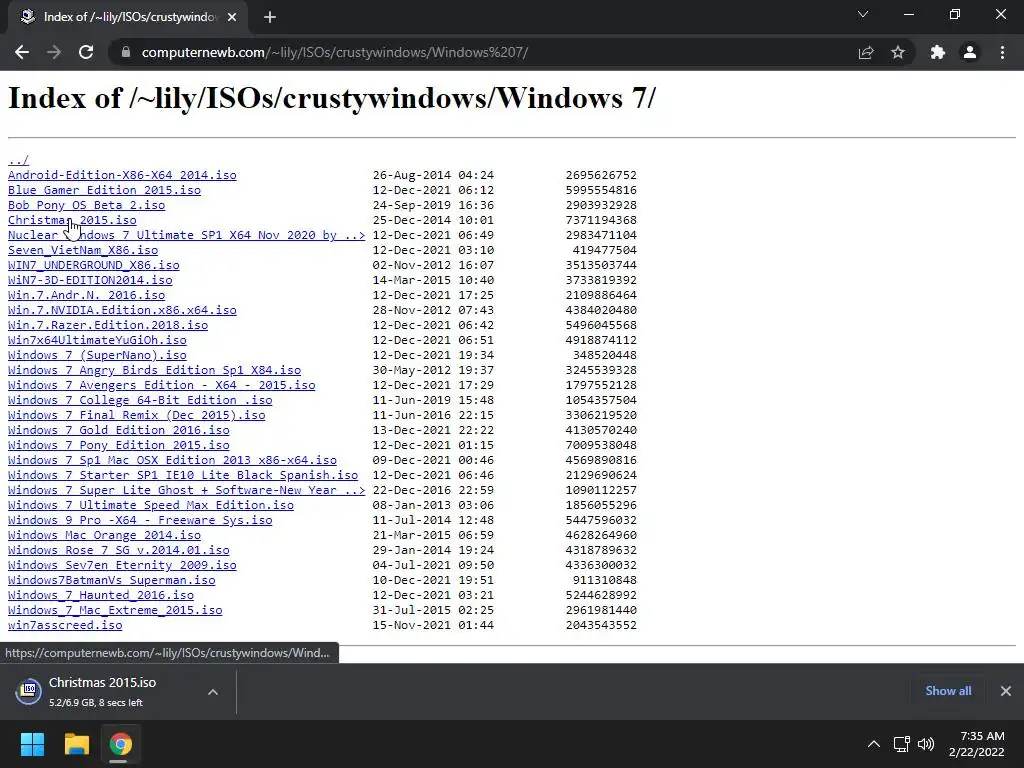Open network status tray icon
The image size is (1024, 768).
click(901, 744)
